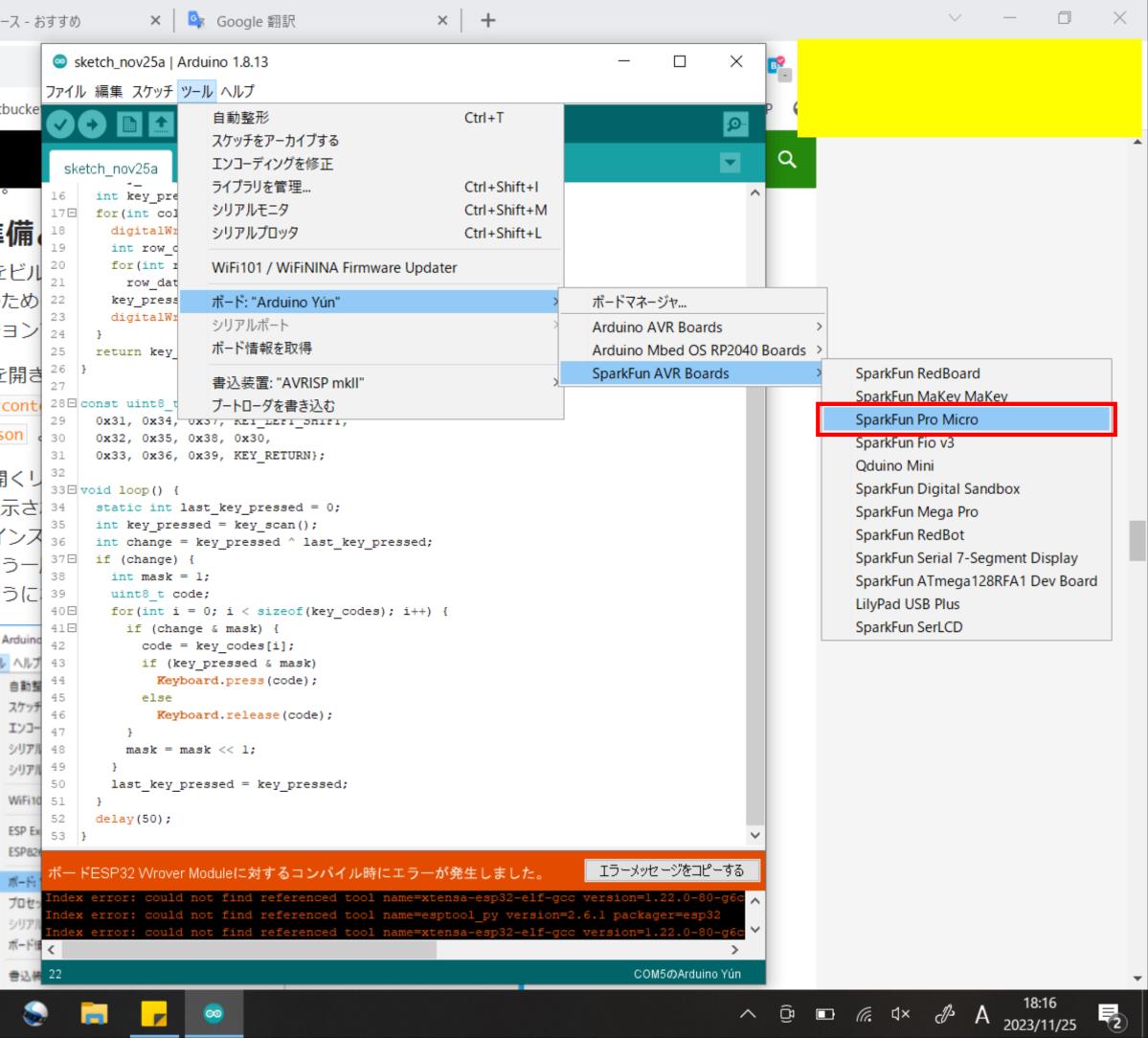Click the console horizontal scrollbar thumb
Screen dimensions: 1148x1038
pos(249,950)
